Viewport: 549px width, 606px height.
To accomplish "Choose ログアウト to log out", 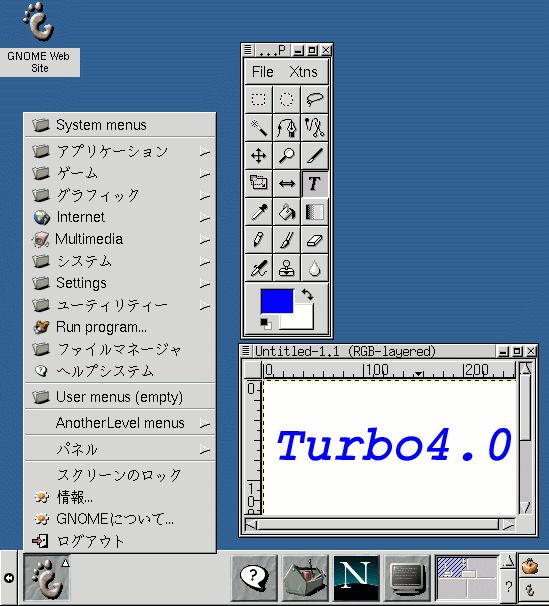I will [x=120, y=541].
